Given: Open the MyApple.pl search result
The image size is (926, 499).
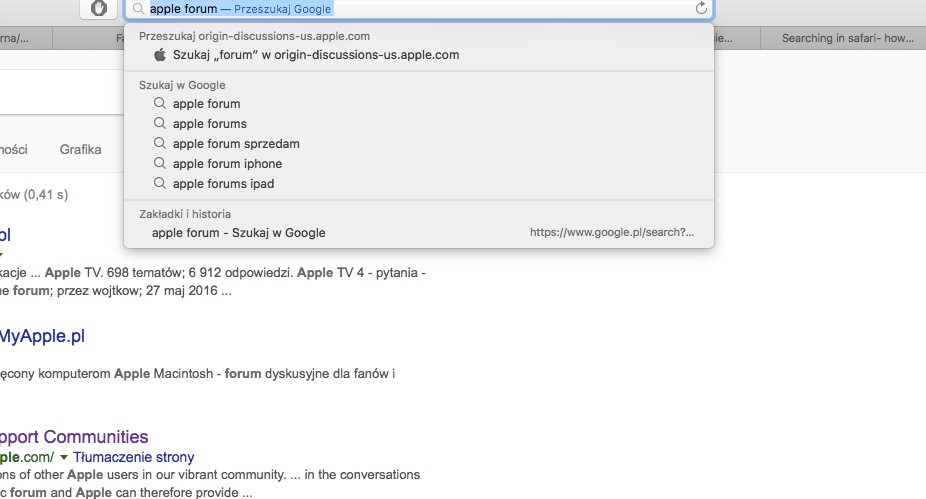Looking at the screenshot, I should pyautogui.click(x=42, y=336).
